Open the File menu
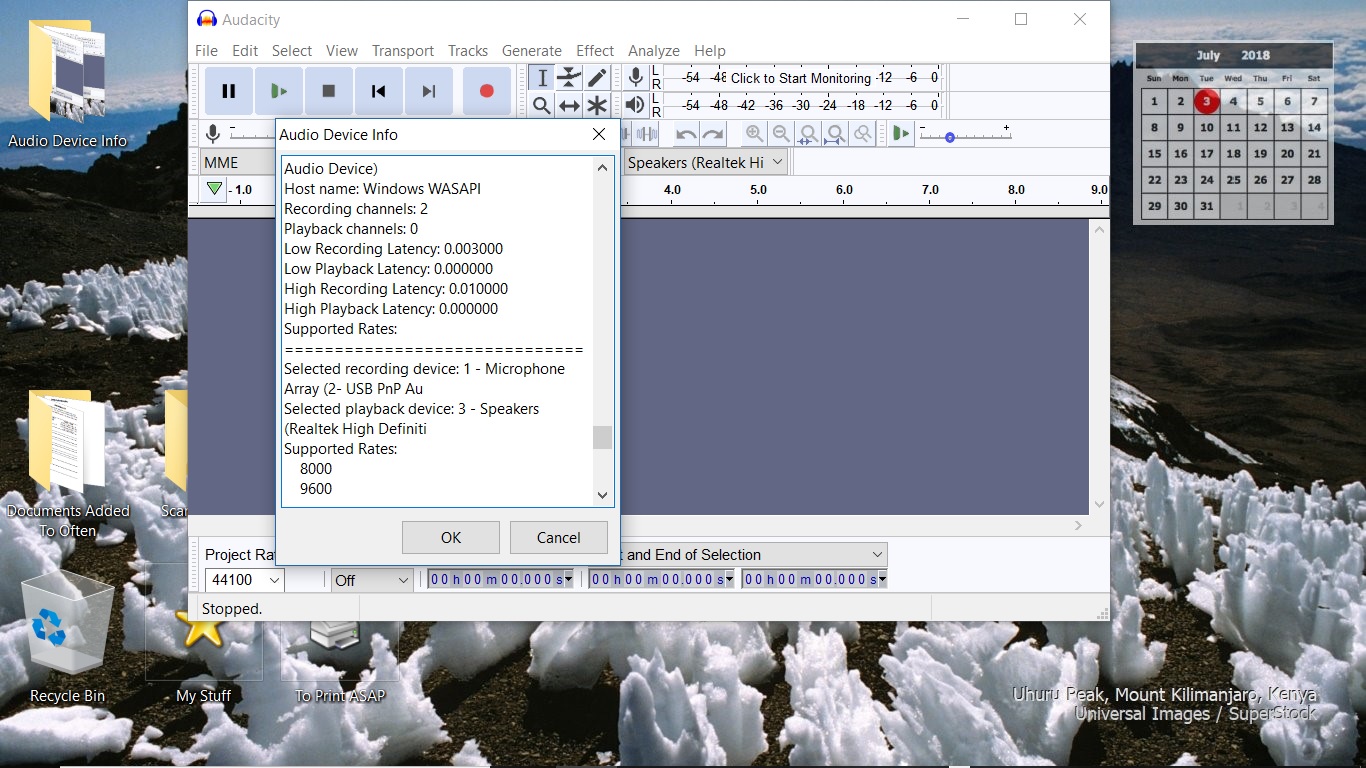This screenshot has width=1366, height=768. (x=206, y=51)
